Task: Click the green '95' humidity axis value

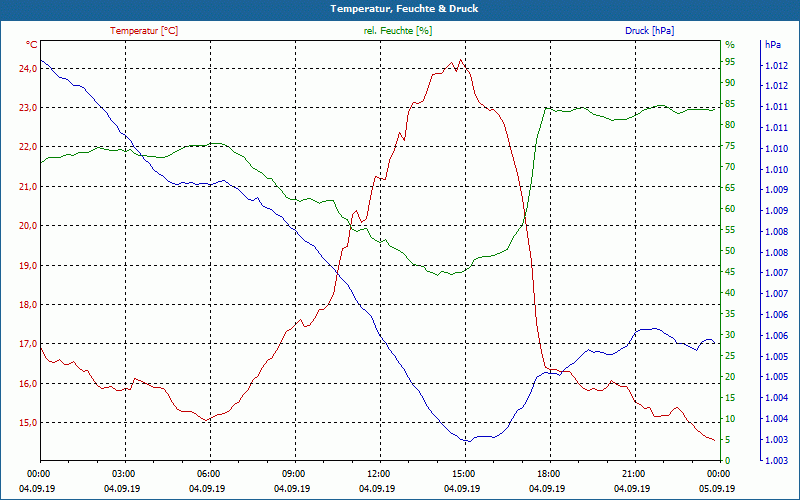Action: pyautogui.click(x=730, y=62)
